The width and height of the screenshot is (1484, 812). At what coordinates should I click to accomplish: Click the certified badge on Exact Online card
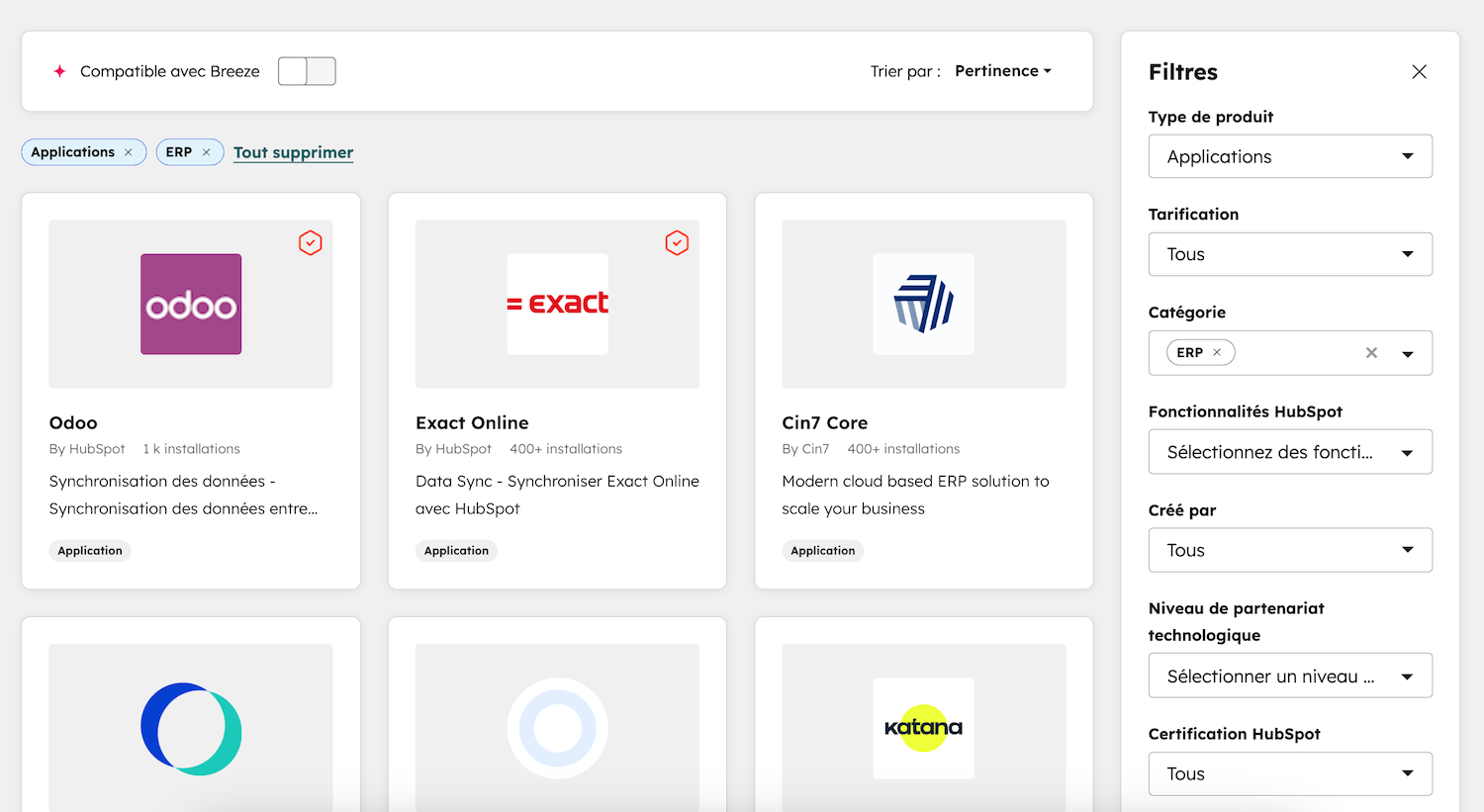(677, 242)
